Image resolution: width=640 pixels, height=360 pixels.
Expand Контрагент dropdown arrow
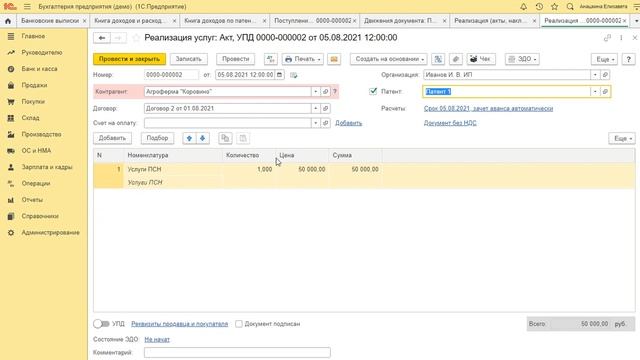click(x=315, y=92)
